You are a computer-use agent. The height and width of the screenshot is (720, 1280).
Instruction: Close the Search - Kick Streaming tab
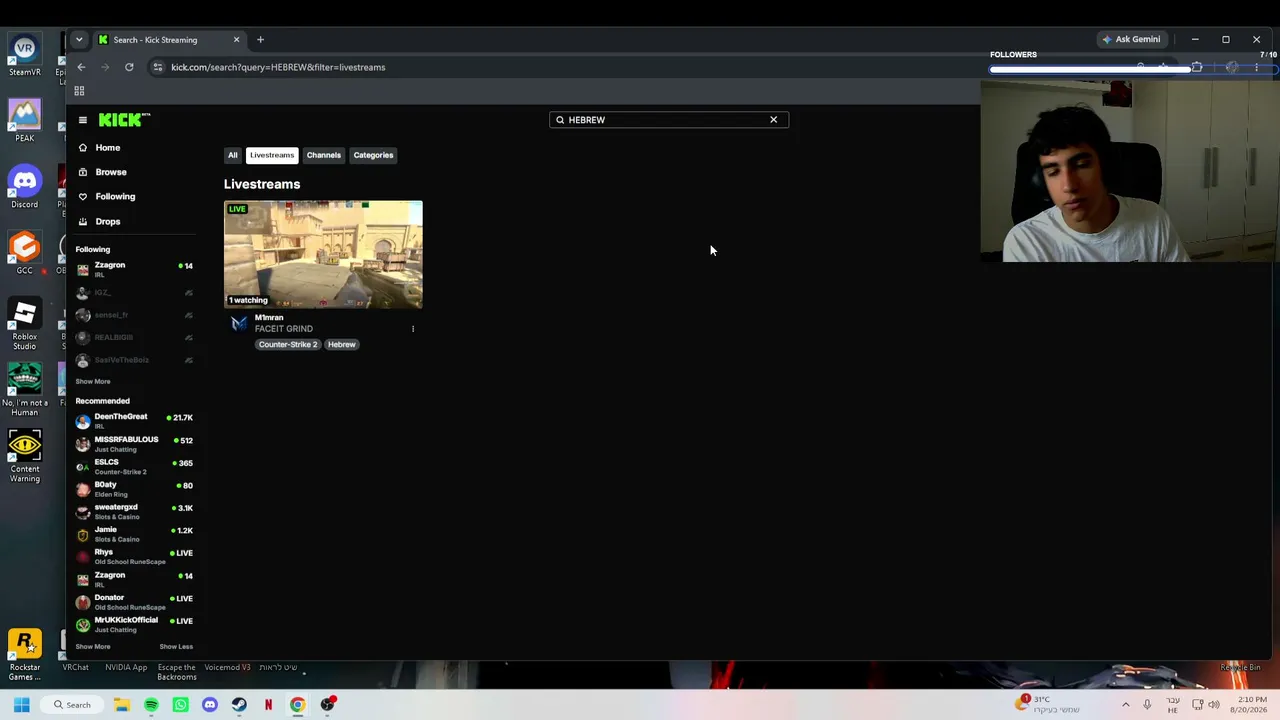236,40
